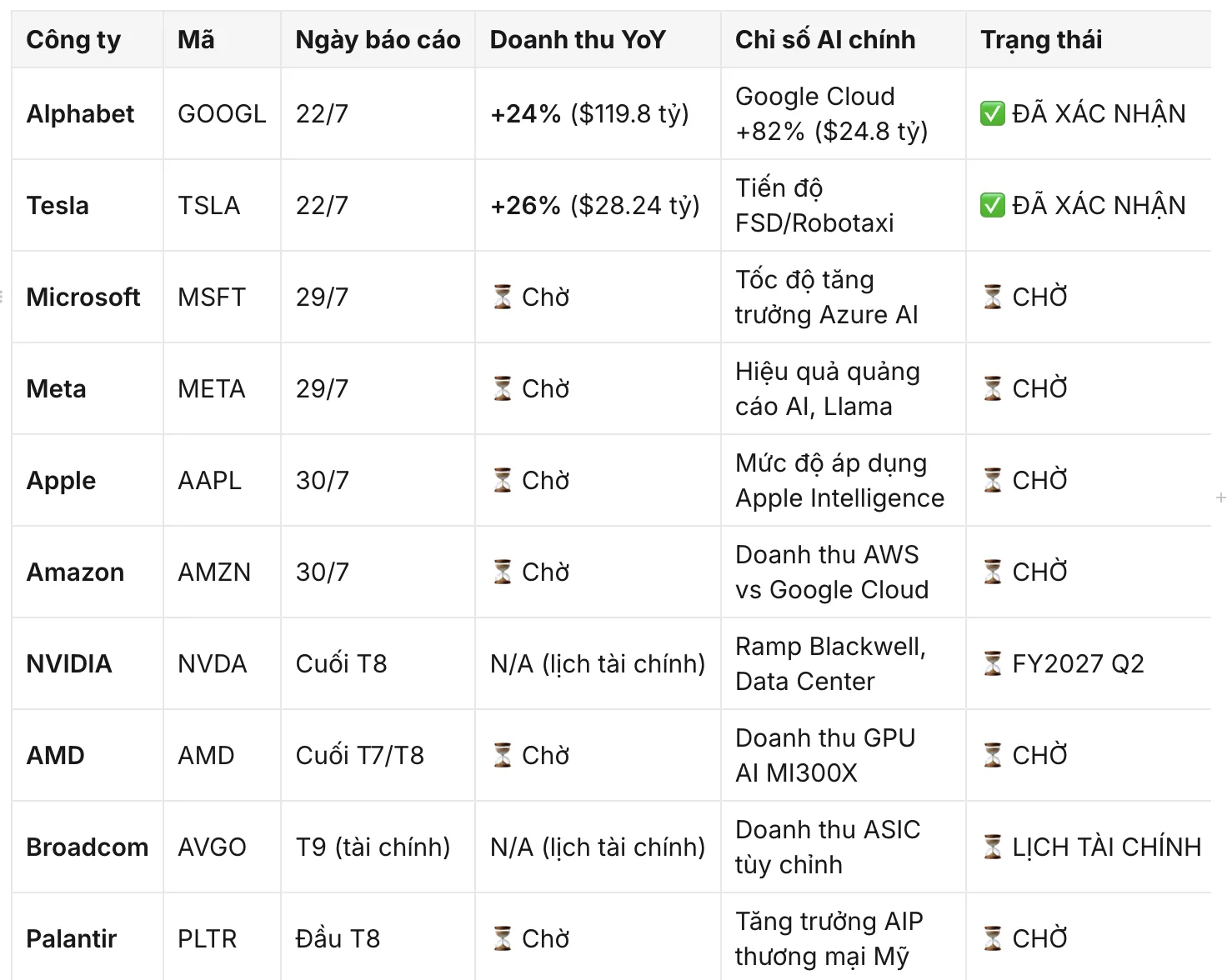Click the T9 (tài chính) date cell
The height and width of the screenshot is (980, 1227).
[x=378, y=847]
